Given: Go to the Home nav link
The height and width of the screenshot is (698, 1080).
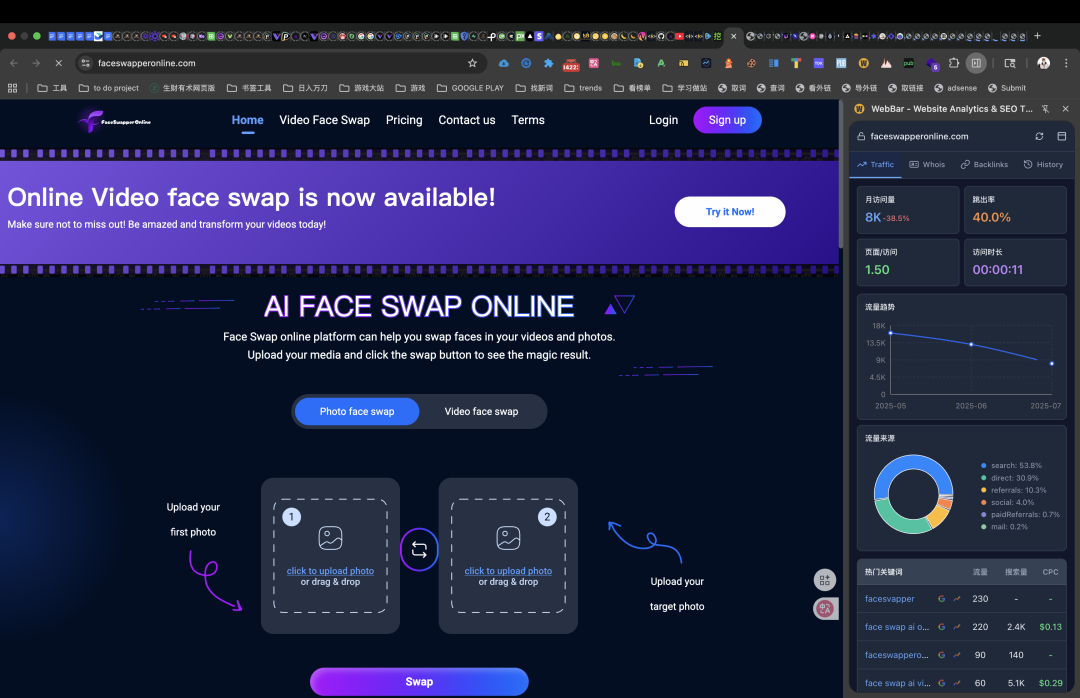Looking at the screenshot, I should coord(247,120).
